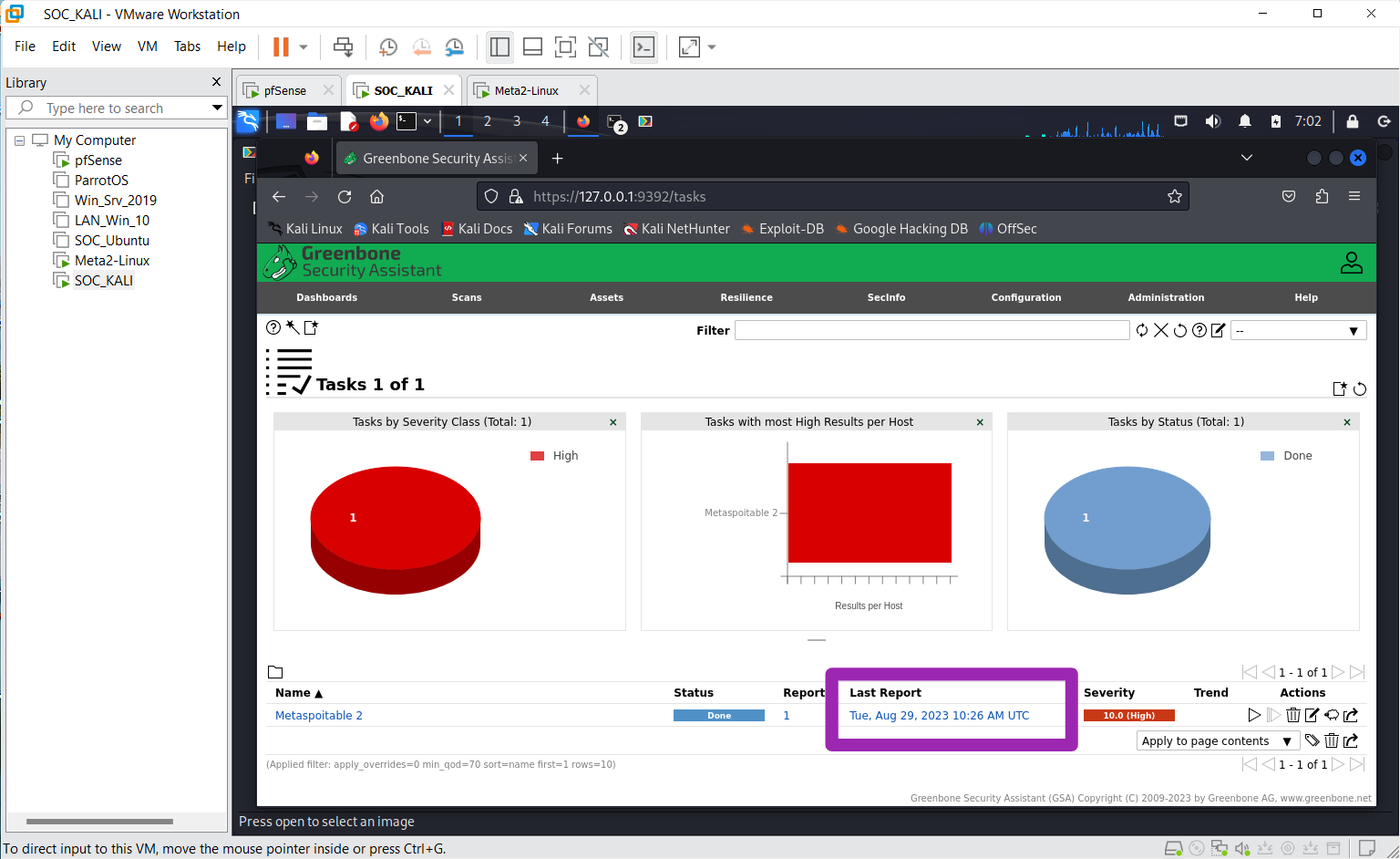The width and height of the screenshot is (1400, 859).
Task: Open the Configuration menu
Action: (1026, 297)
